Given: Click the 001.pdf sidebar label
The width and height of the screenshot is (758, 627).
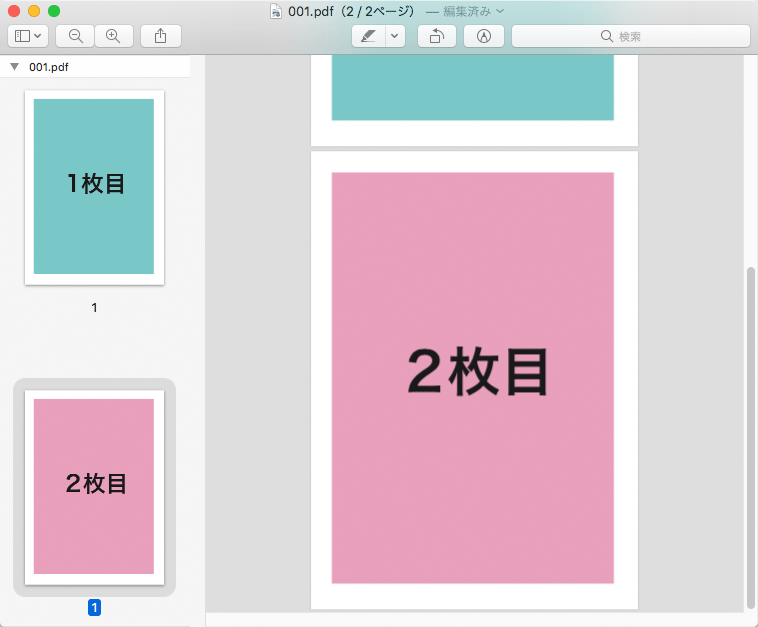Looking at the screenshot, I should coord(49,67).
